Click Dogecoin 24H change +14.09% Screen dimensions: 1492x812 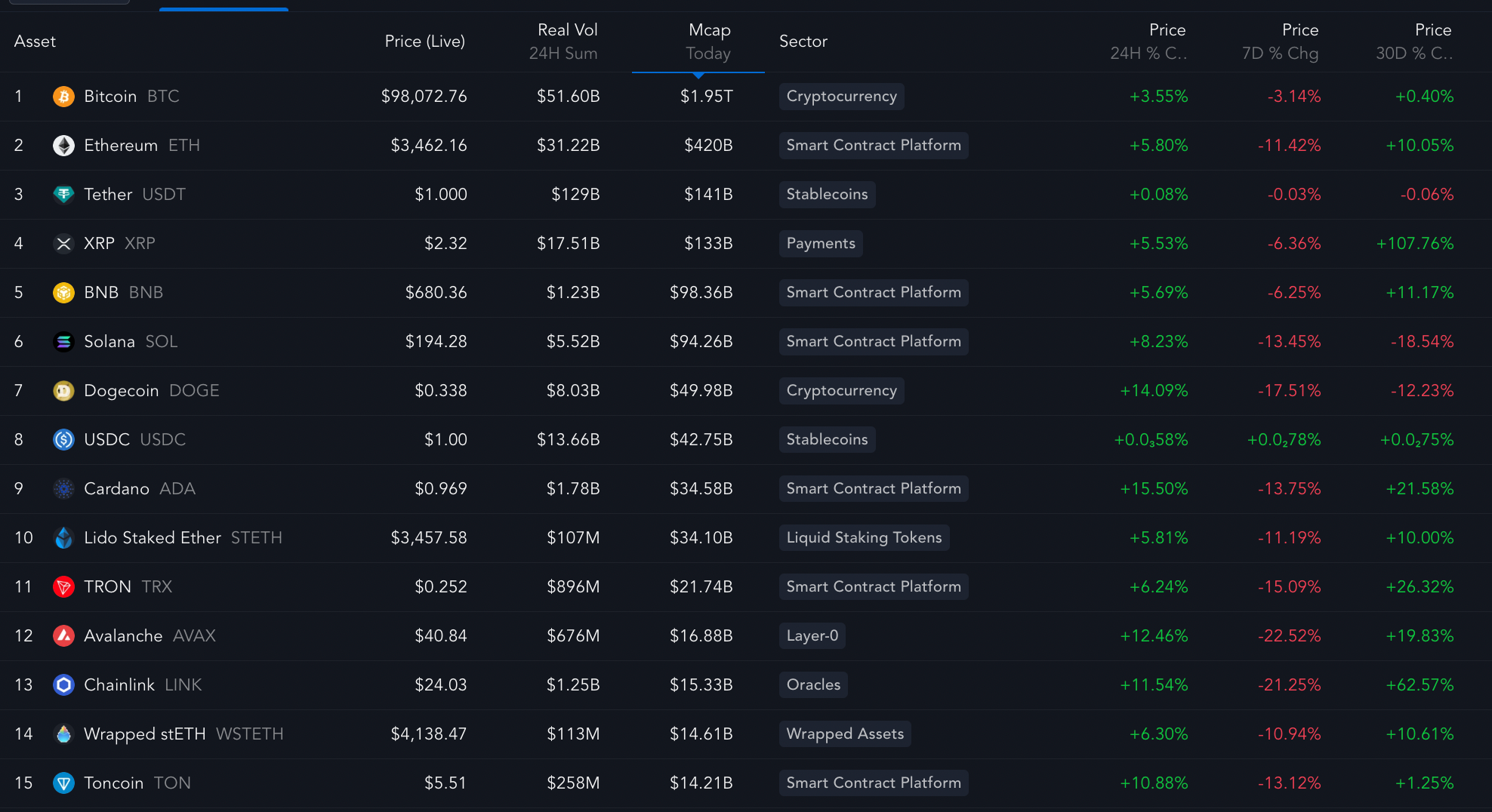click(x=1154, y=391)
